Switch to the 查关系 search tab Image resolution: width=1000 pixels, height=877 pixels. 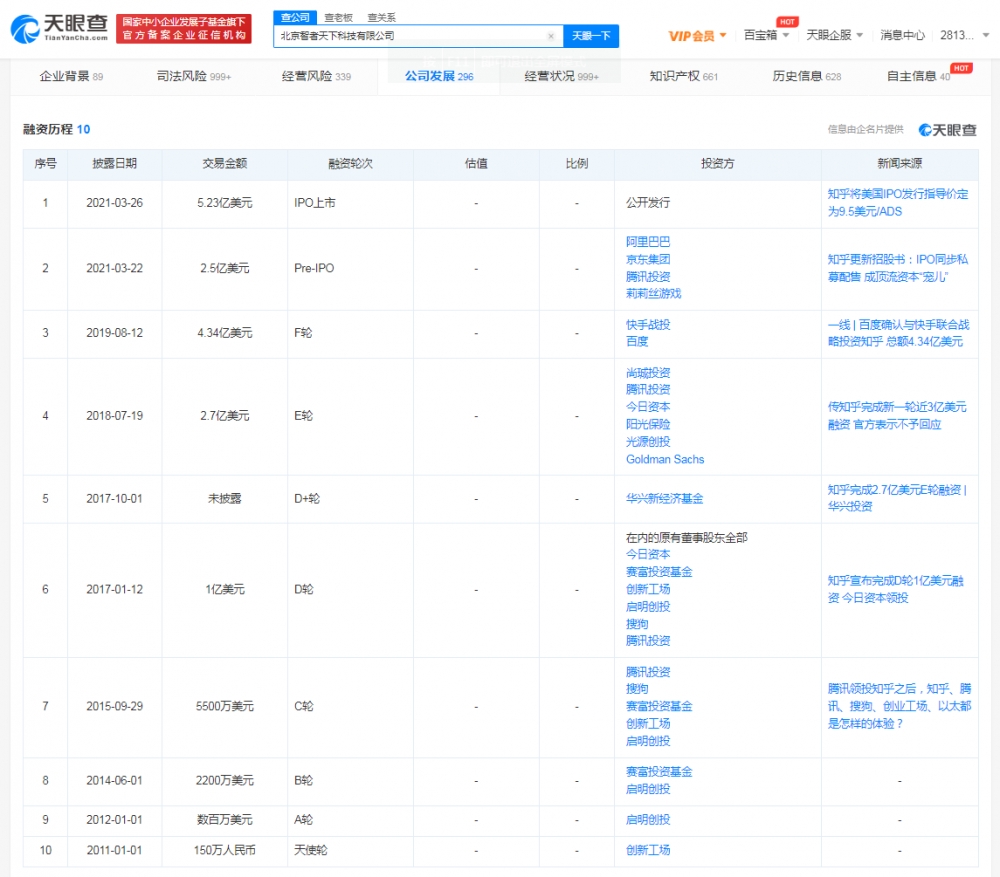(x=381, y=18)
